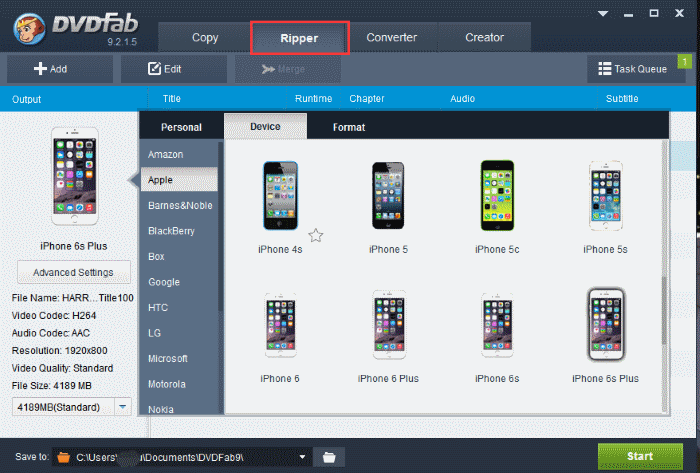Click the Advanced Settings button
This screenshot has width=700, height=473.
tap(73, 272)
